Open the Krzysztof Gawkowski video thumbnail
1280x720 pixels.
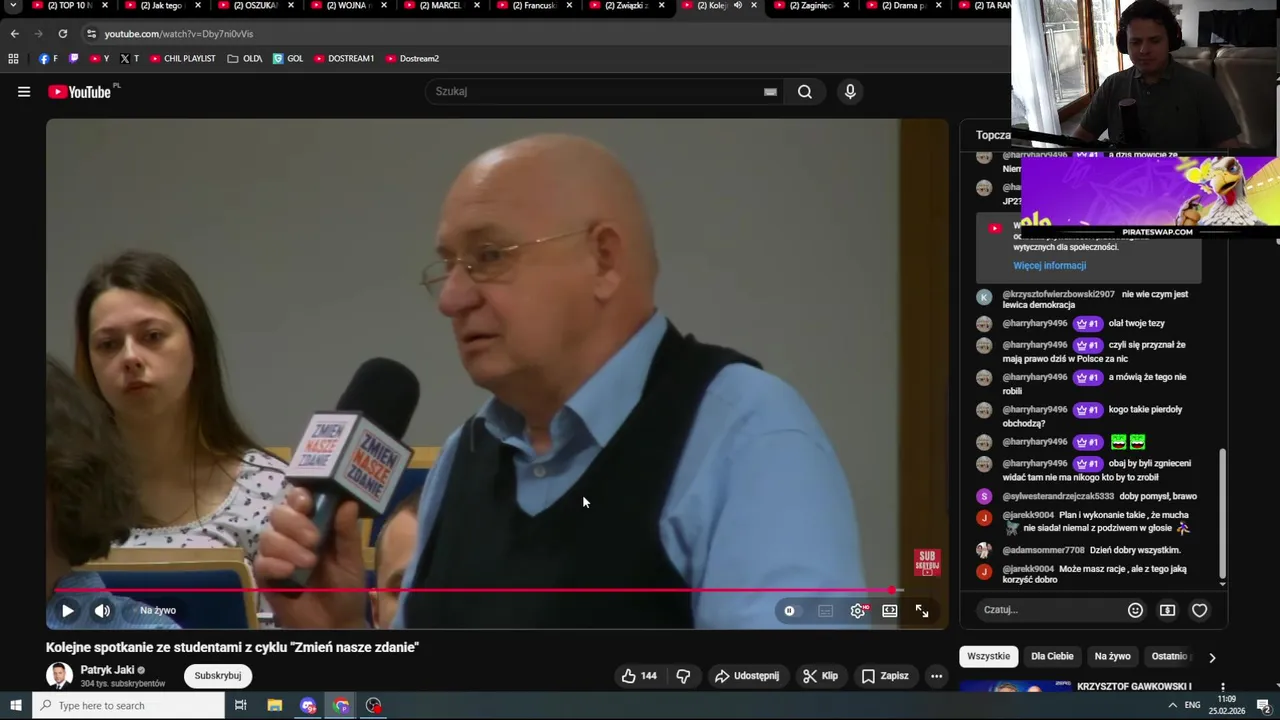(x=1015, y=686)
